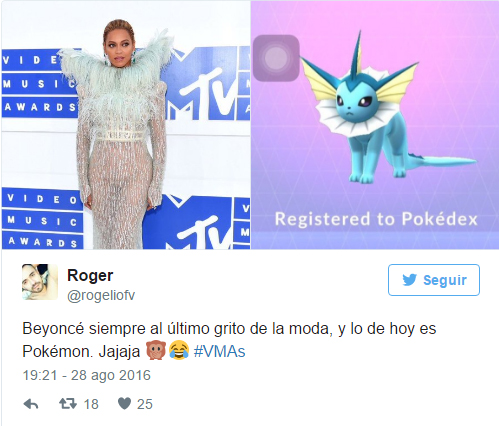Open the Vaporeon Pokémon image
The height and width of the screenshot is (426, 499).
(x=375, y=125)
